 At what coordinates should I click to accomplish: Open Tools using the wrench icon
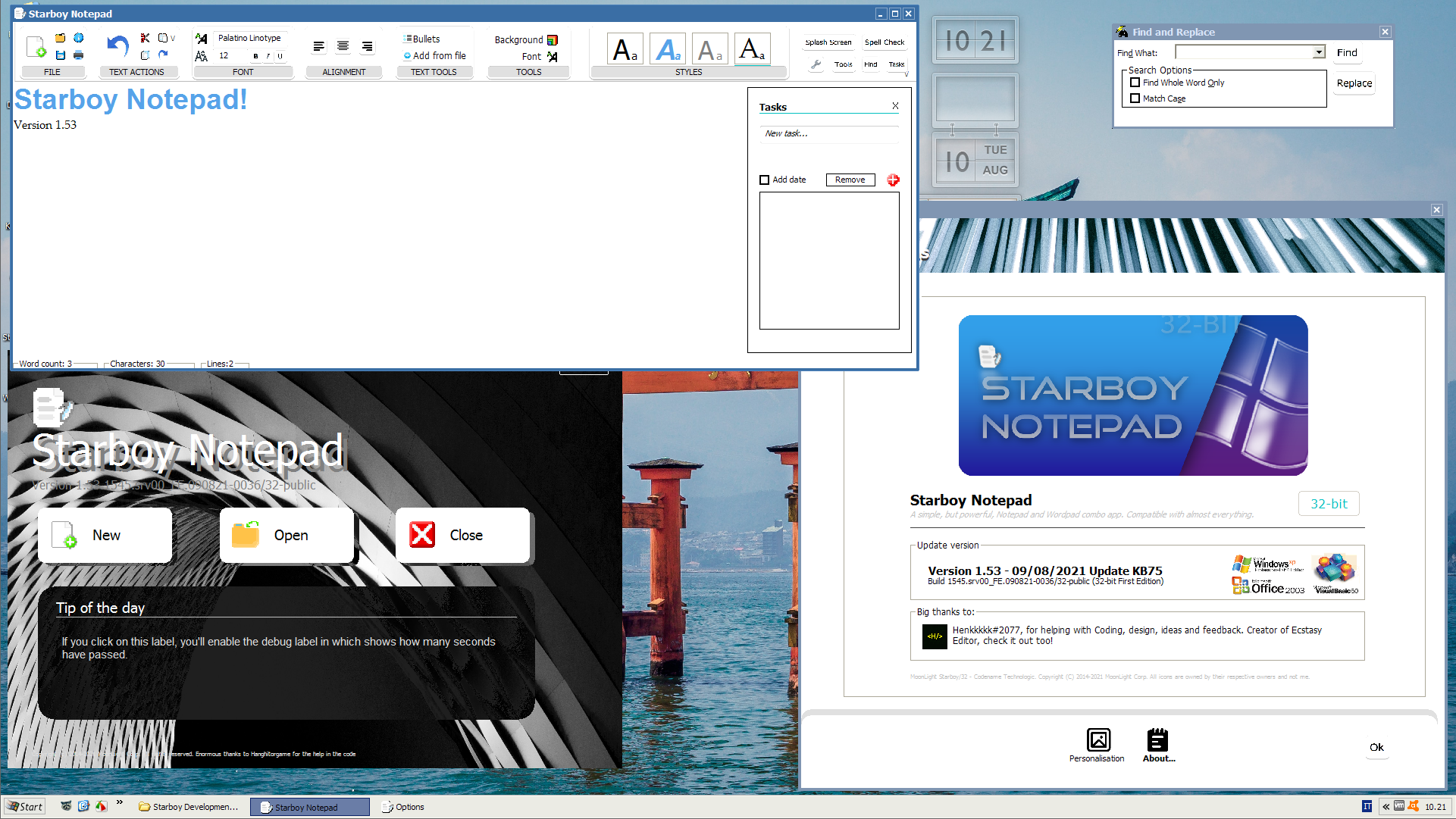pyautogui.click(x=816, y=65)
